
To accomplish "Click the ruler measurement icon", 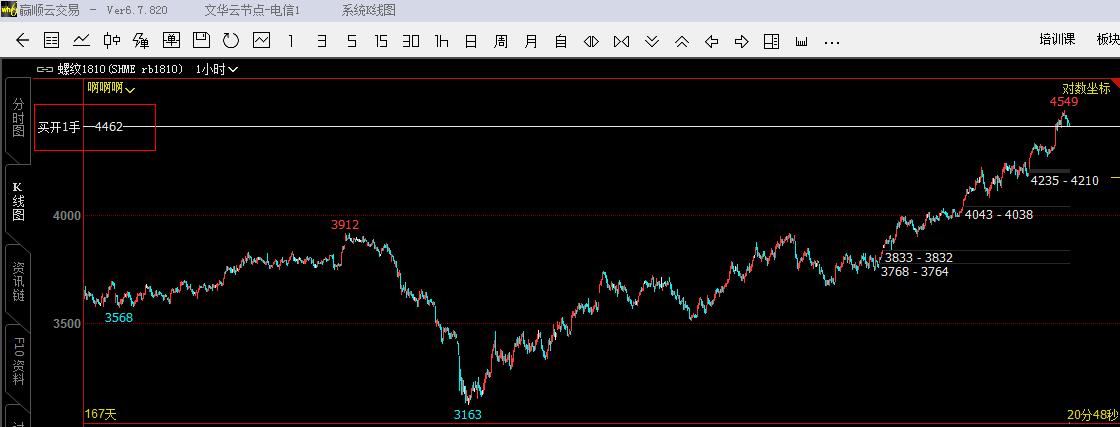I will [x=801, y=41].
